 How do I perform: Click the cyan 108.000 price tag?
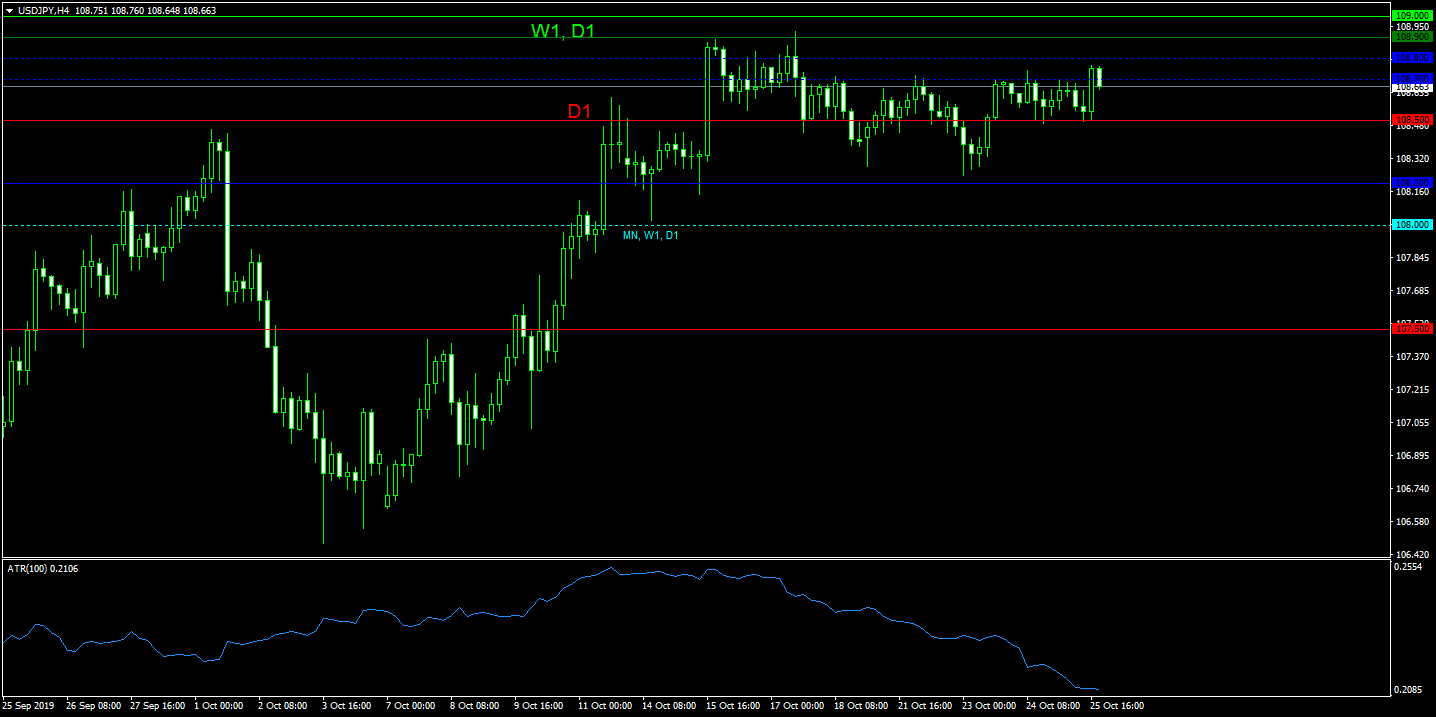point(1413,225)
